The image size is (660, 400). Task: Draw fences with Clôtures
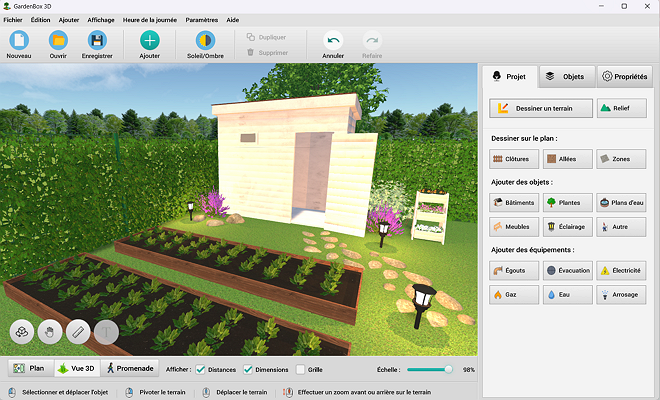514,159
